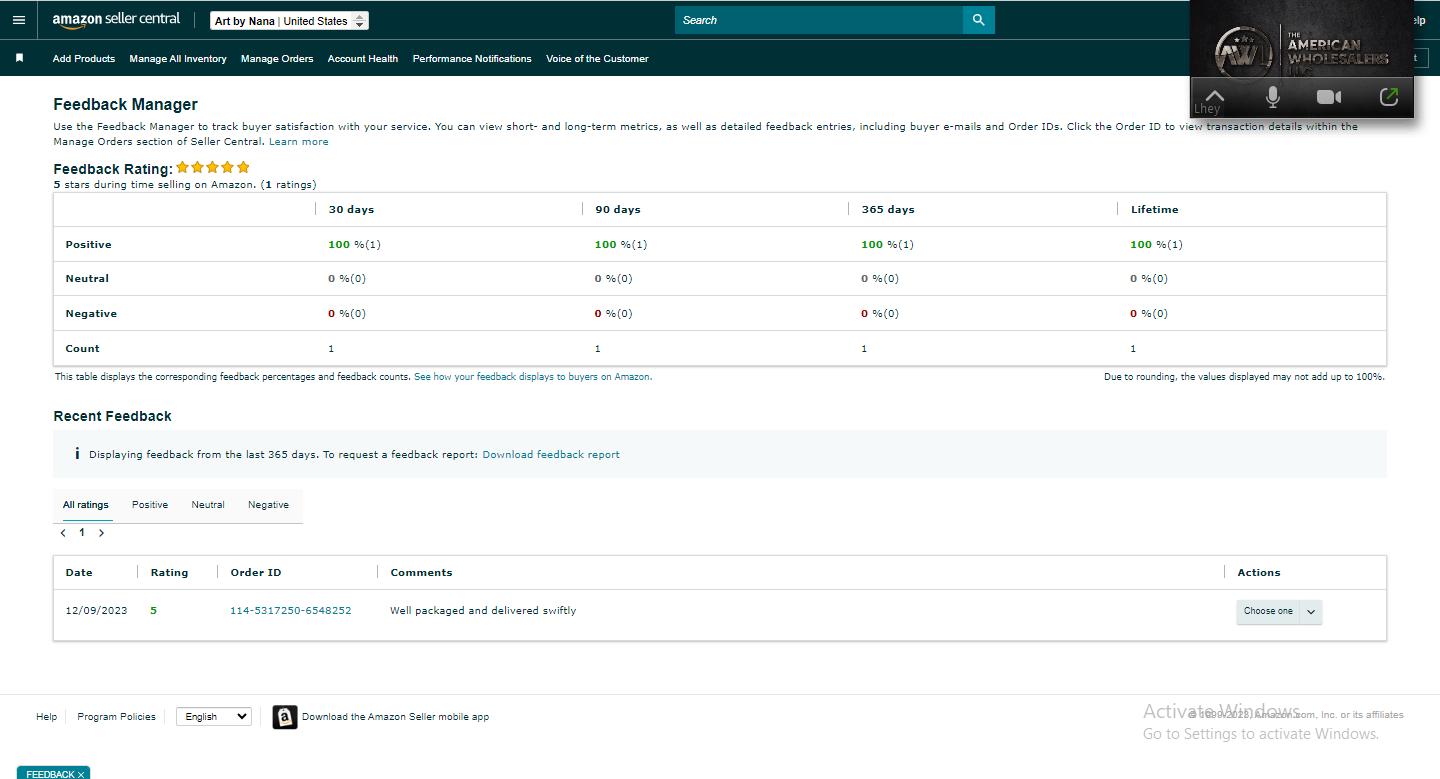1440x779 pixels.
Task: Click the video camera icon in overlay
Action: 1329,97
